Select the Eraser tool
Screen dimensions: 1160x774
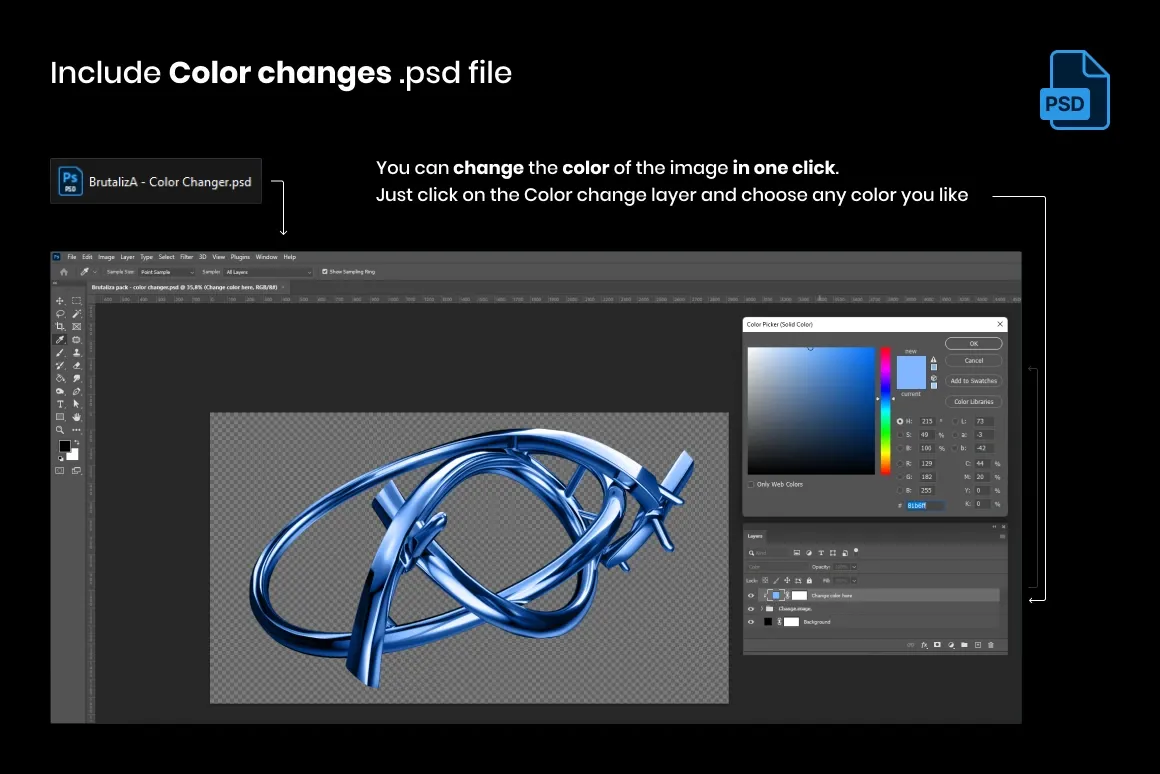point(76,366)
